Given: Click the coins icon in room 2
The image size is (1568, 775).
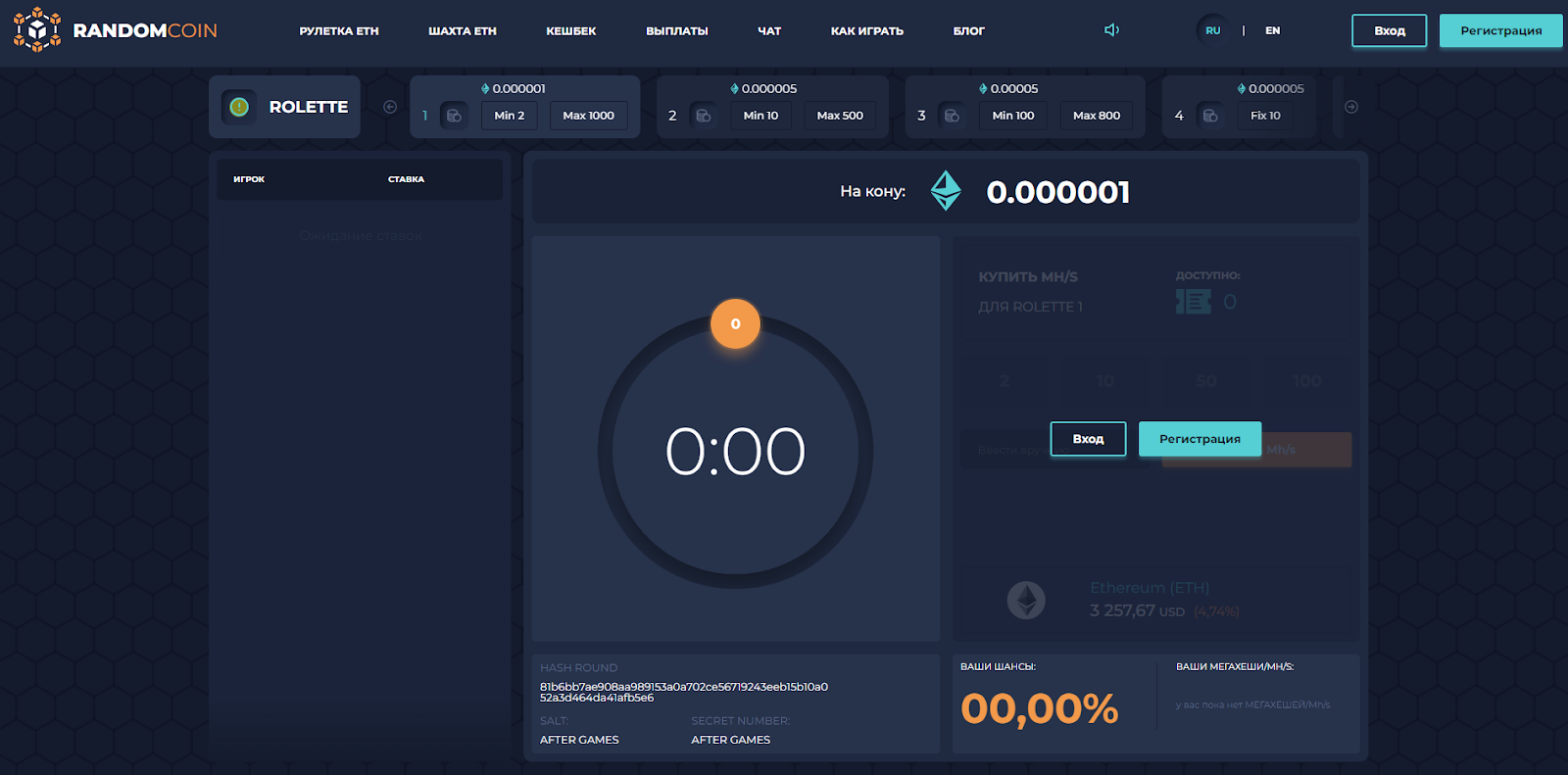Looking at the screenshot, I should [704, 116].
